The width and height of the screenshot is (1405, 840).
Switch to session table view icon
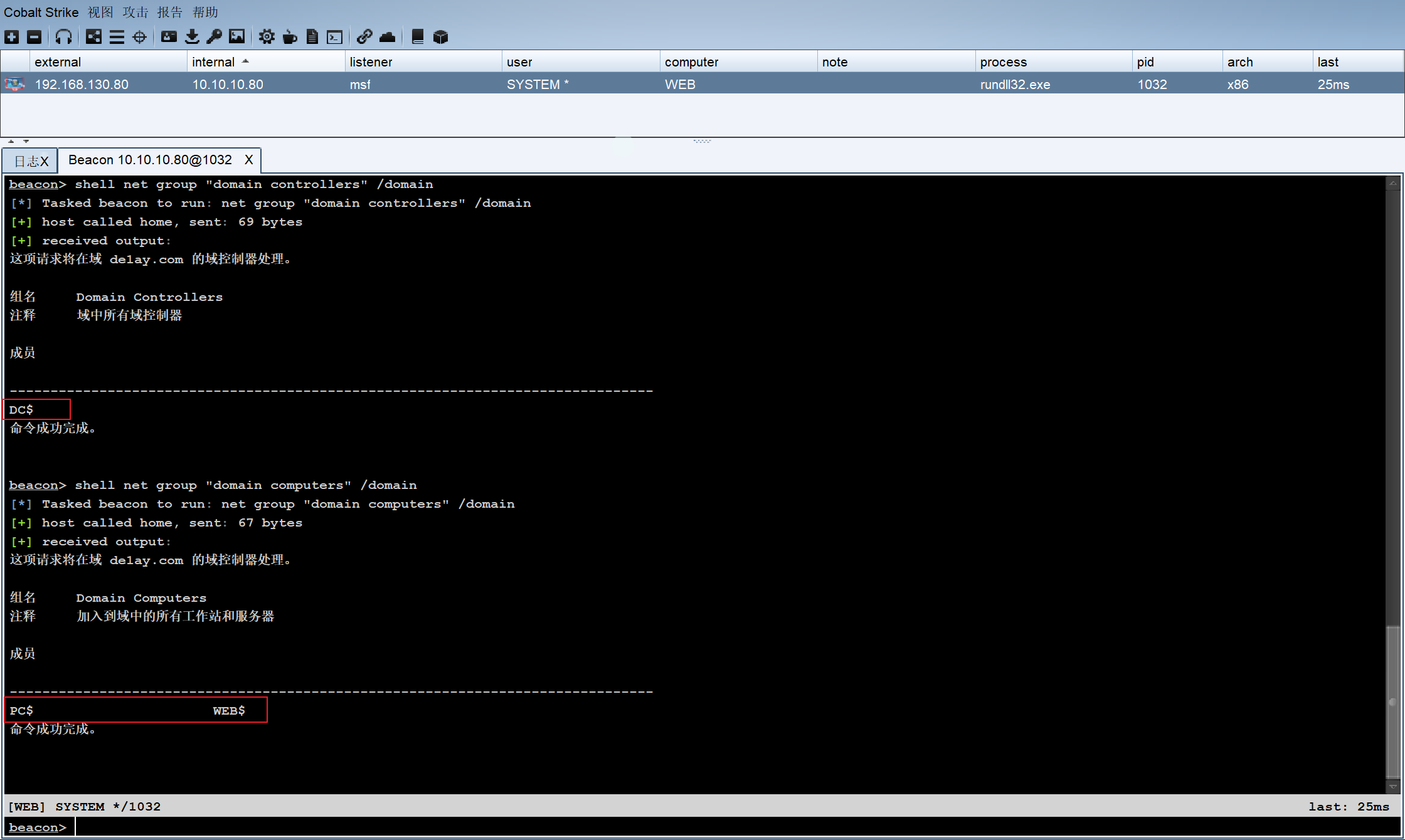tap(117, 37)
